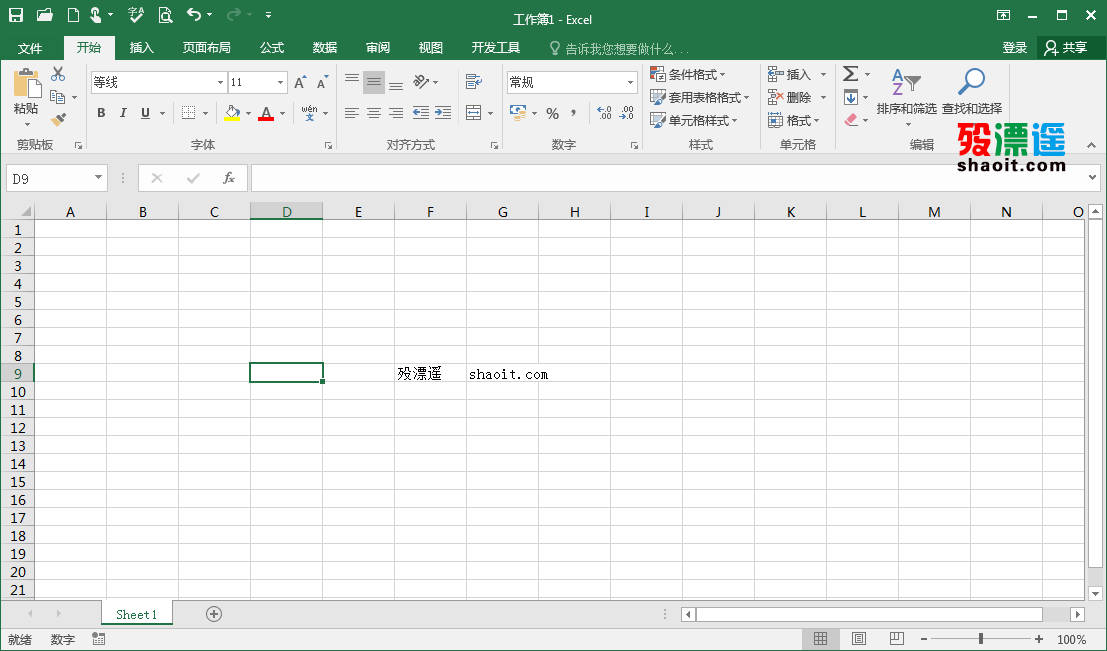Expand the formula bar with chevron
This screenshot has height=651, width=1107.
(x=1092, y=178)
